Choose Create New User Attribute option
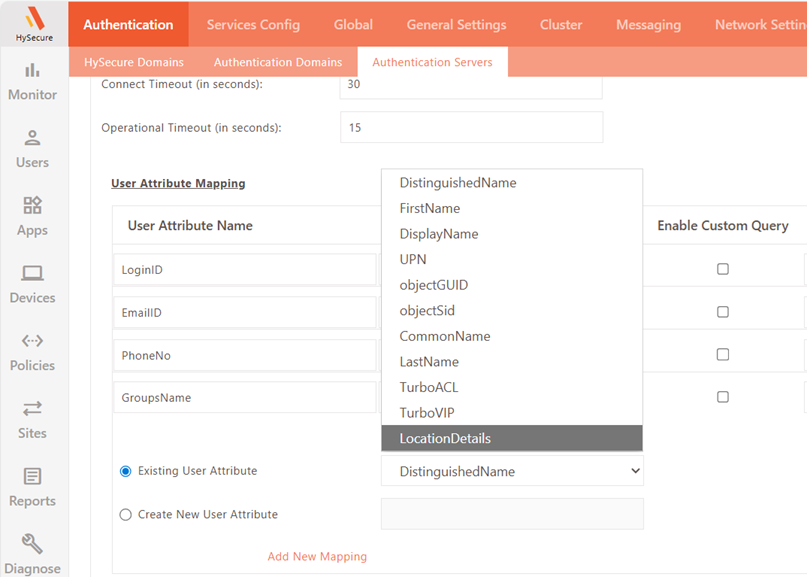Screen dimensions: 807x577 [x=126, y=515]
